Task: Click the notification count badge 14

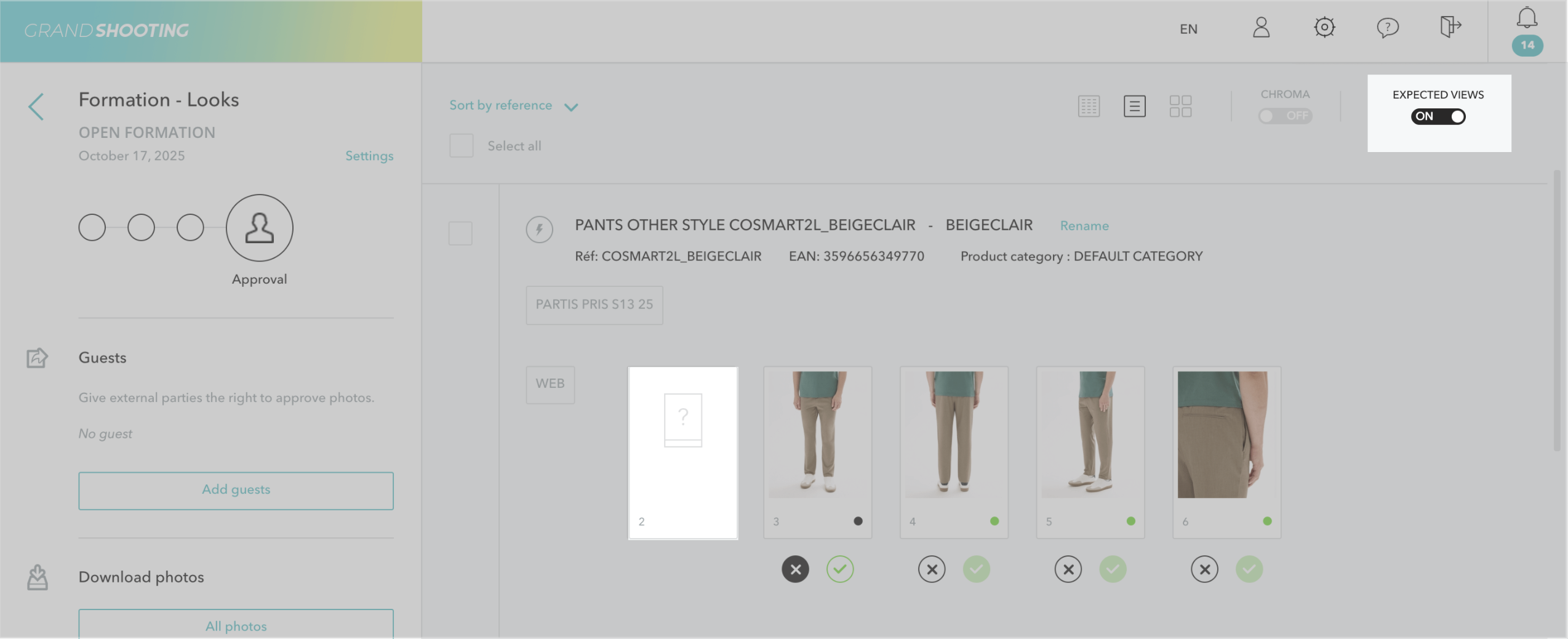Action: (x=1527, y=45)
